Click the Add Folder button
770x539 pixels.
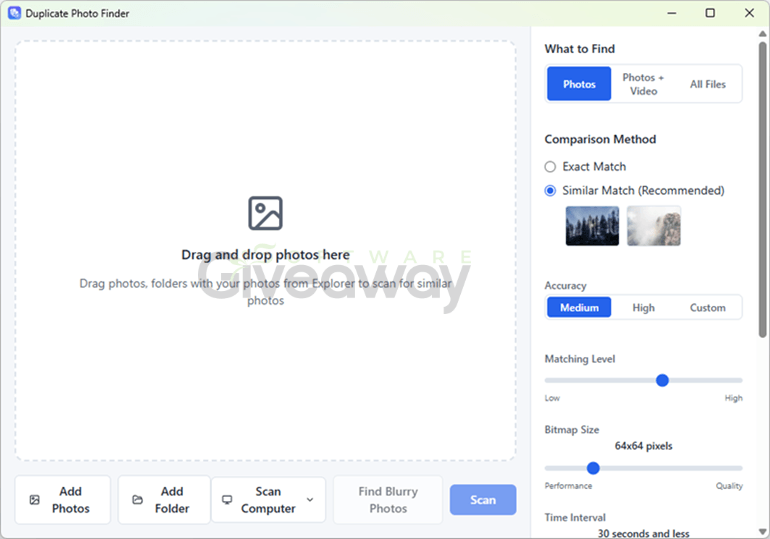tap(164, 500)
